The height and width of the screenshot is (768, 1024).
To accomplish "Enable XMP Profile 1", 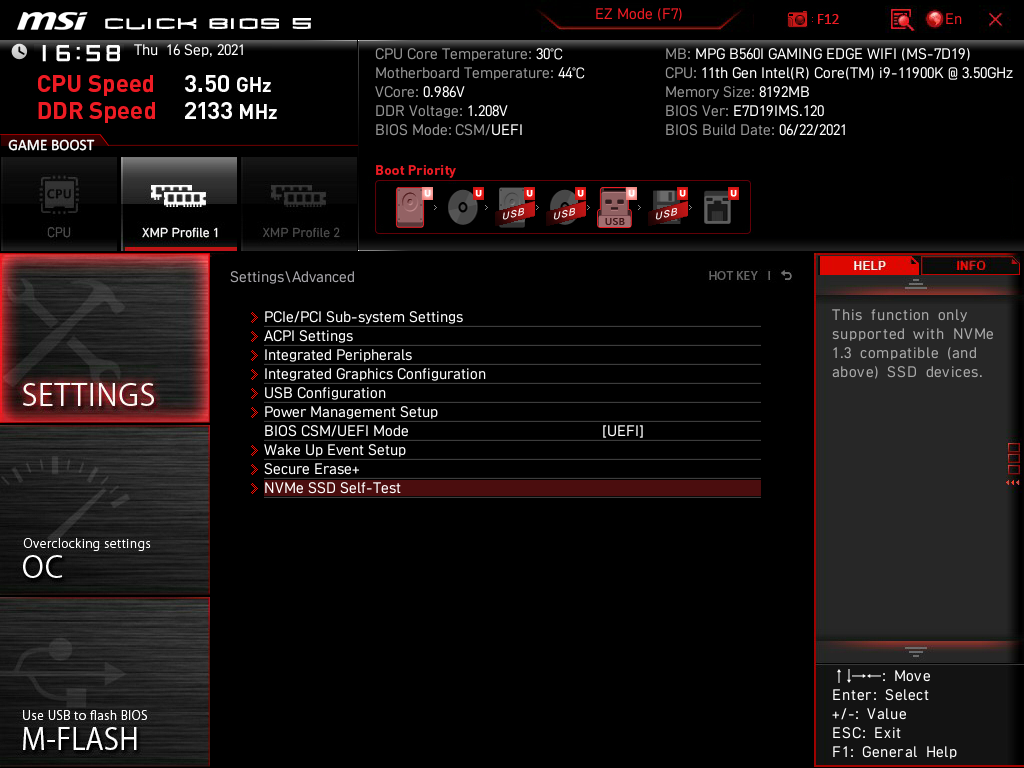I will pyautogui.click(x=180, y=204).
